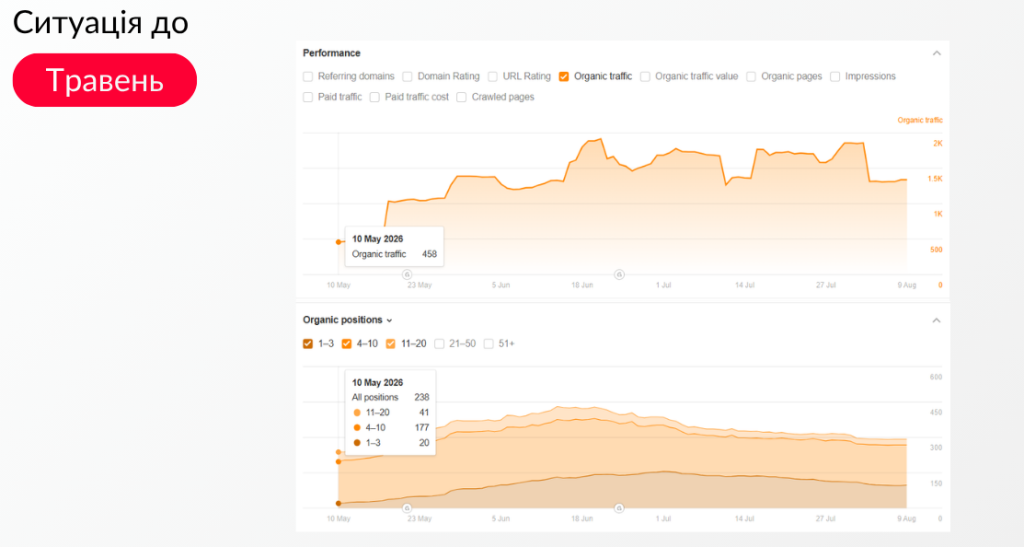Enable the Paid traffic cost checkbox
The width and height of the screenshot is (1024, 547).
(x=375, y=97)
